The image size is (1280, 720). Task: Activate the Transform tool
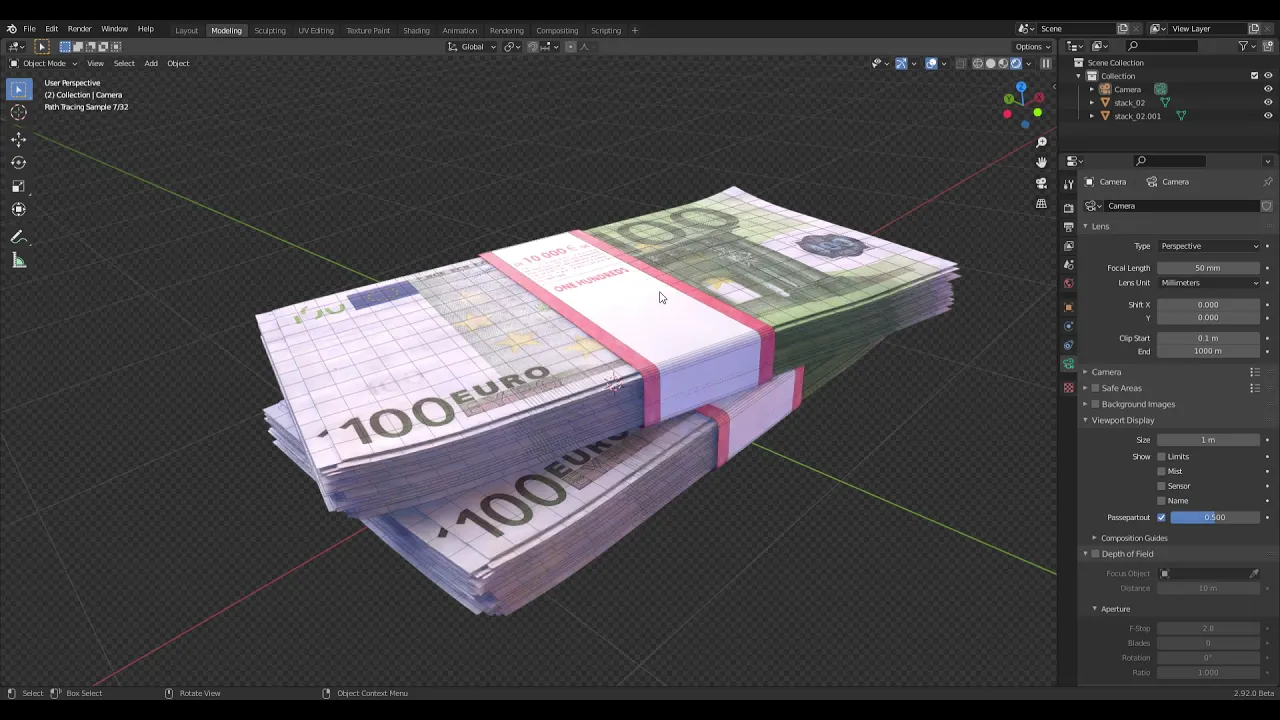click(x=18, y=209)
